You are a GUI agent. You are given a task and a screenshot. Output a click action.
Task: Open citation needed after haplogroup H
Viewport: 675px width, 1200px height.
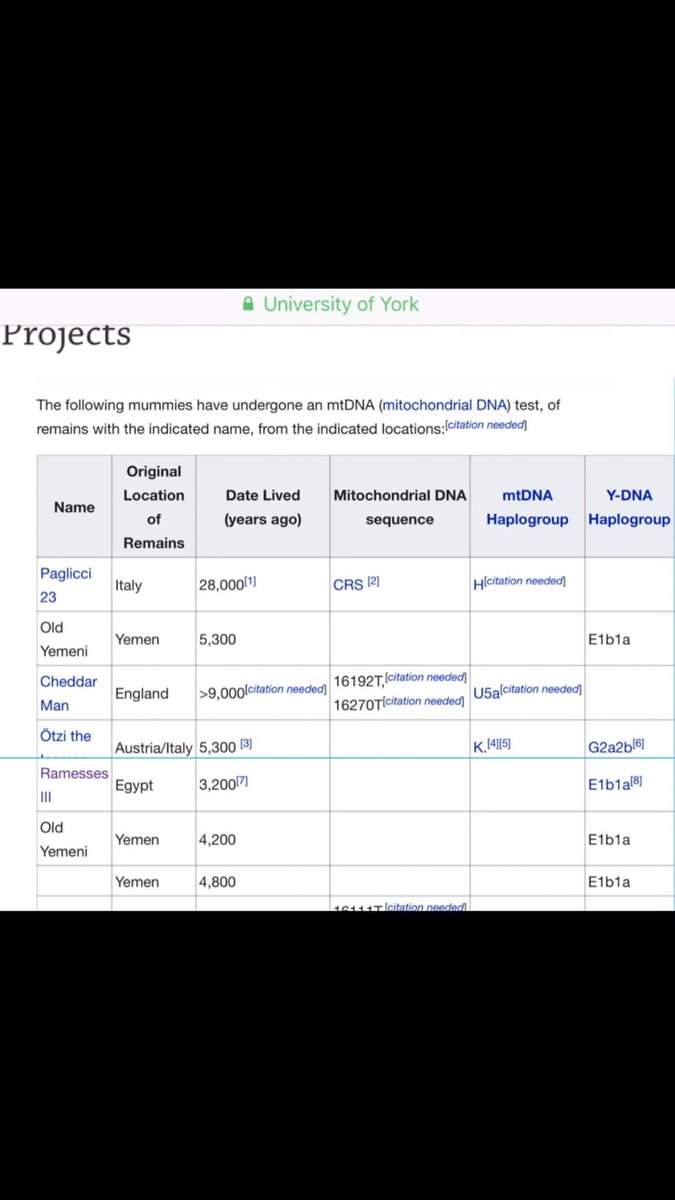tap(525, 582)
